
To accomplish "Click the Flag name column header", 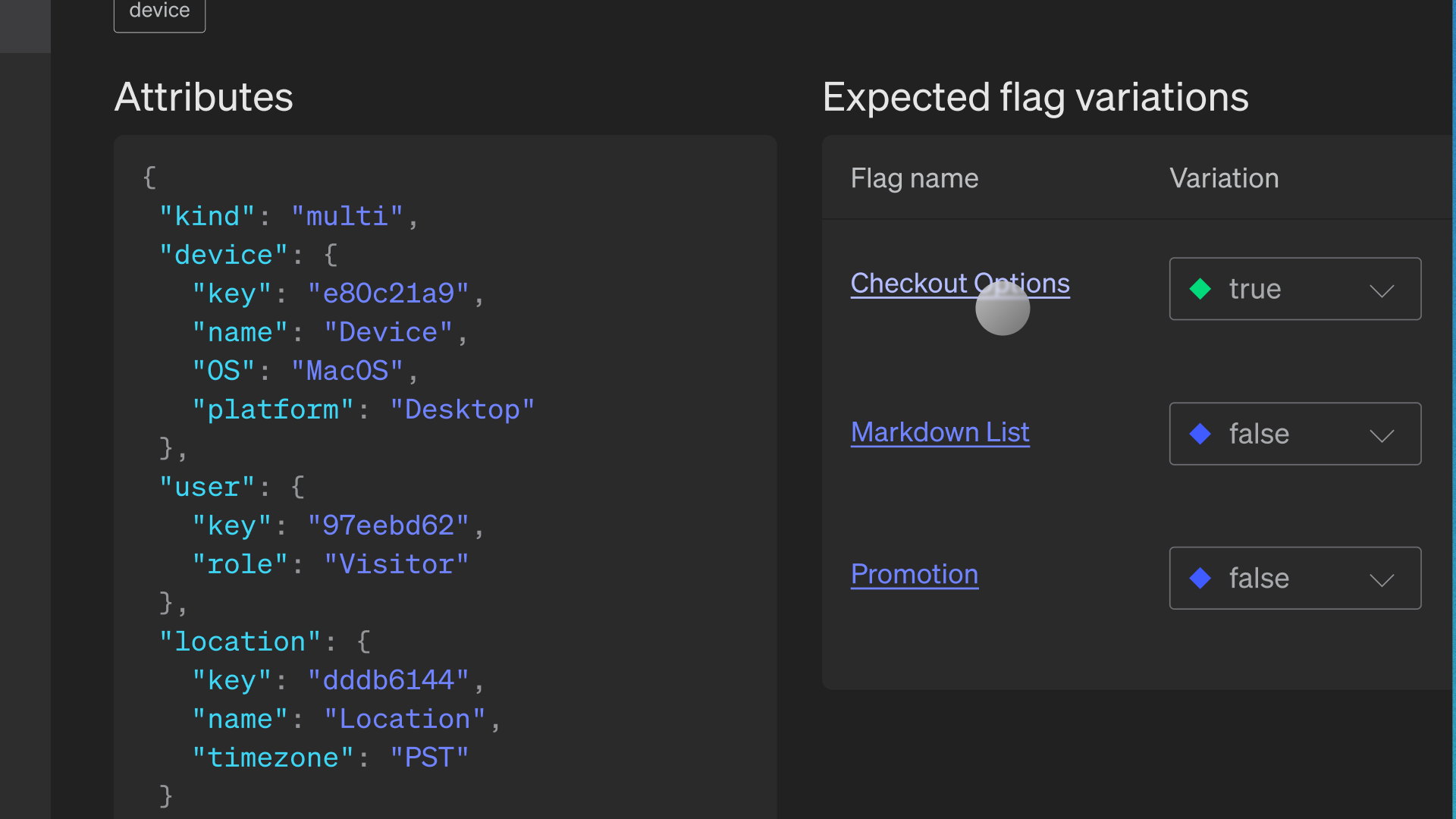I will point(914,179).
